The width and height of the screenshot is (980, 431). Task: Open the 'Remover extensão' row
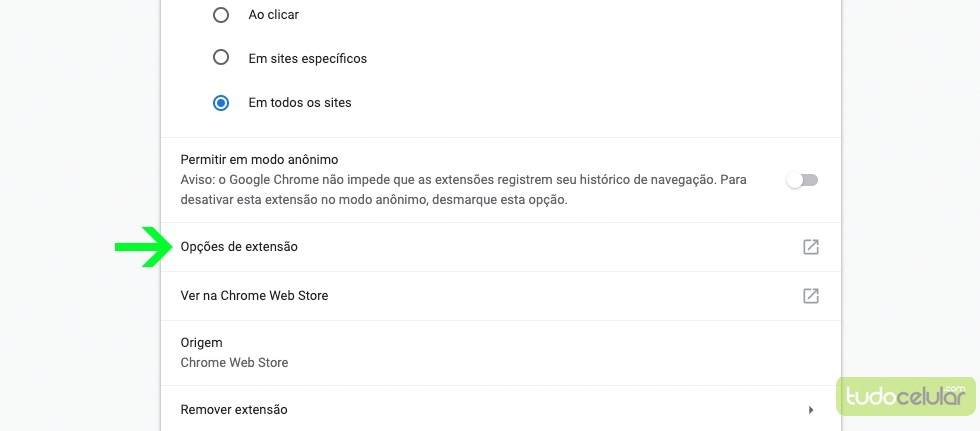click(501, 410)
